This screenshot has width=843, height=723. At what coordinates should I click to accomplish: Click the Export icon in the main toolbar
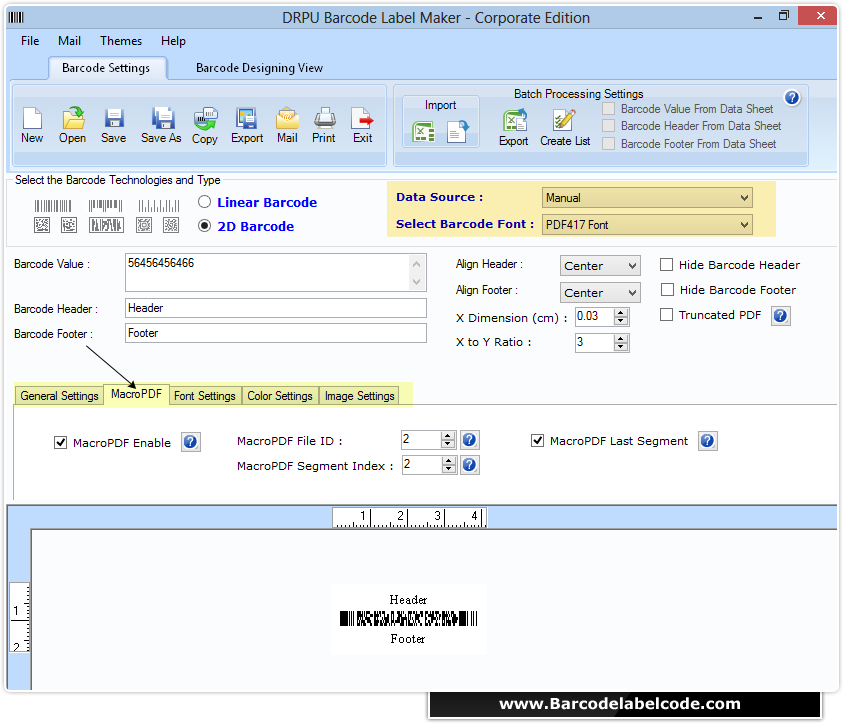247,125
